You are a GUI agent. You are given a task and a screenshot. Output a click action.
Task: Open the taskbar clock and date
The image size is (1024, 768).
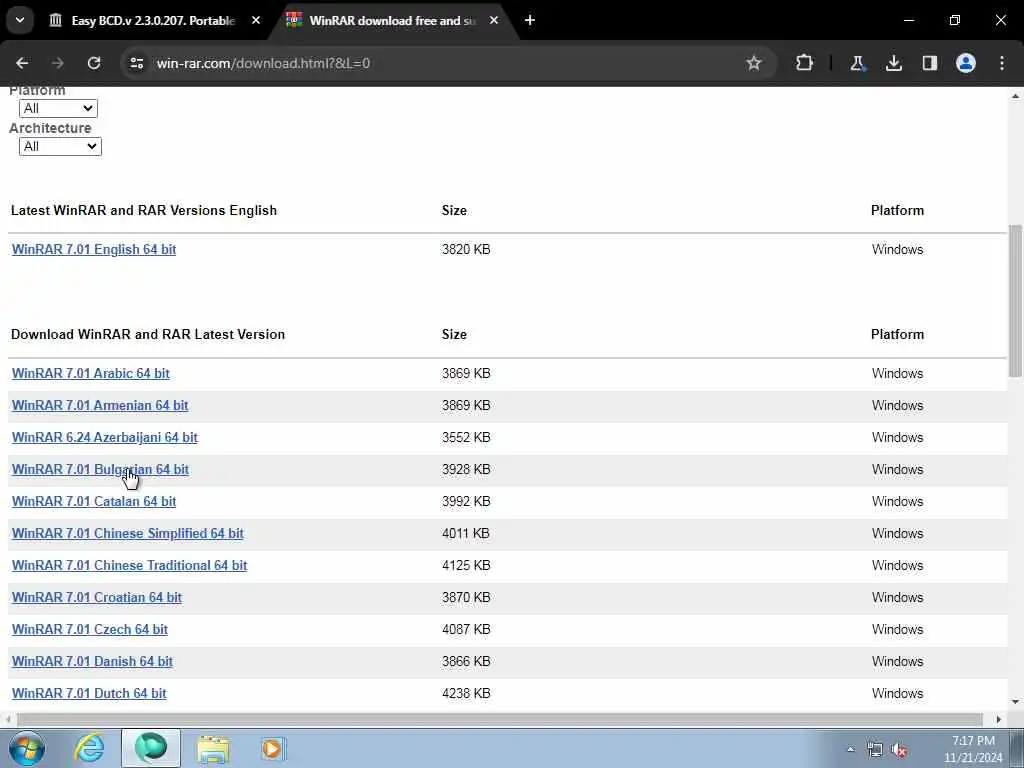[x=973, y=749]
